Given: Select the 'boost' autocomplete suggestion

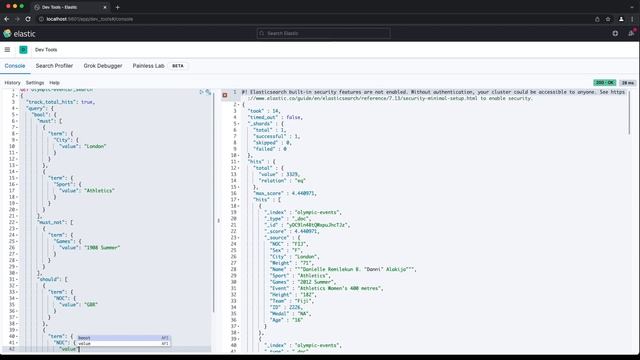Looking at the screenshot, I should pyautogui.click(x=123, y=338).
